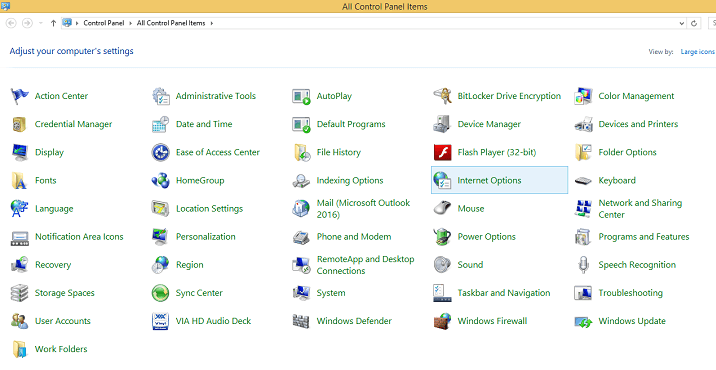Click the Mouse icon
716x370 pixels.
442,209
